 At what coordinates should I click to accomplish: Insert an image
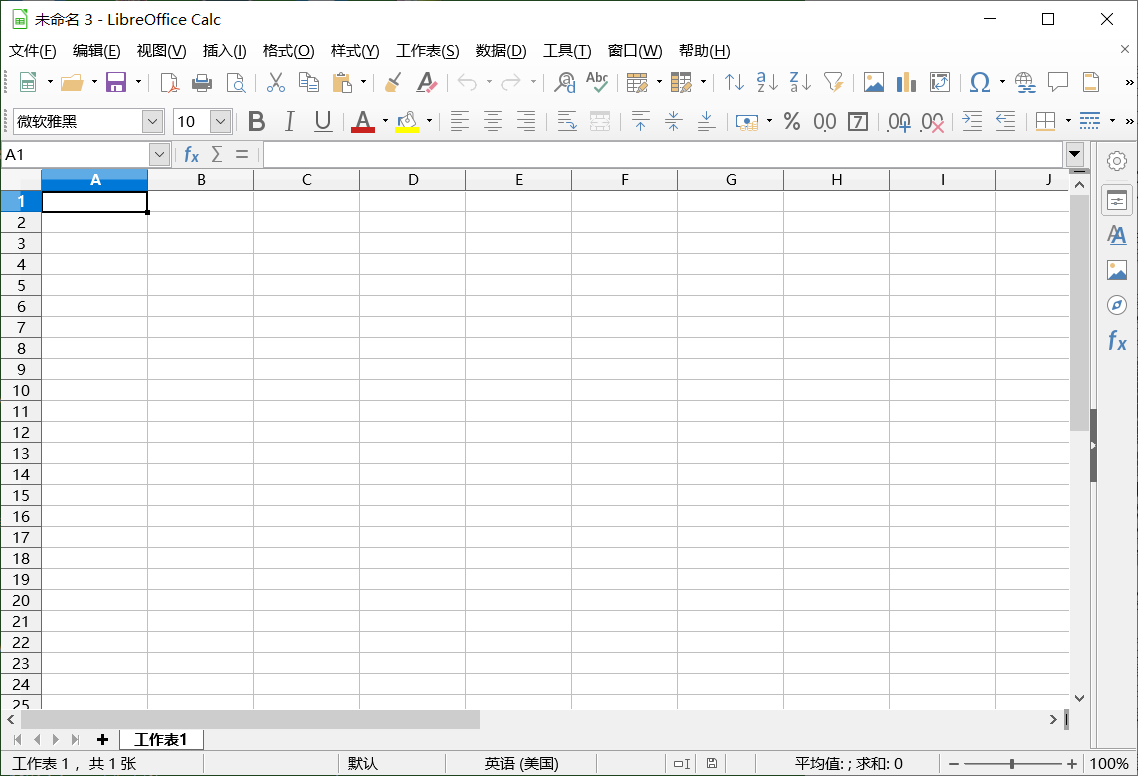tap(875, 82)
